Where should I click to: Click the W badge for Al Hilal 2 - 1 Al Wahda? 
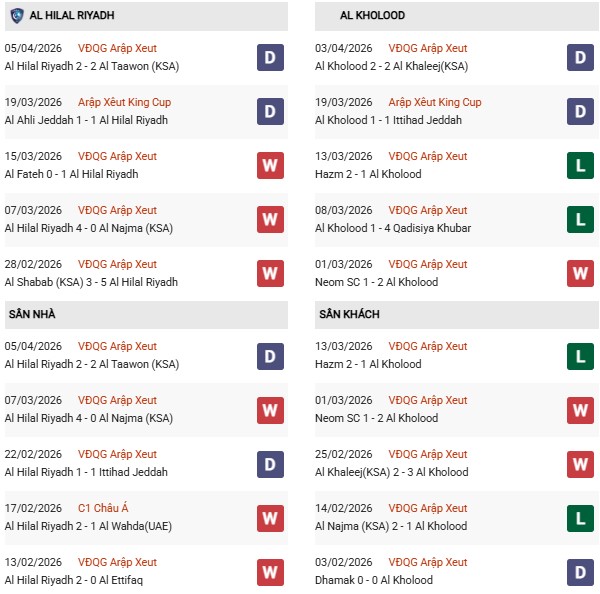coord(271,517)
